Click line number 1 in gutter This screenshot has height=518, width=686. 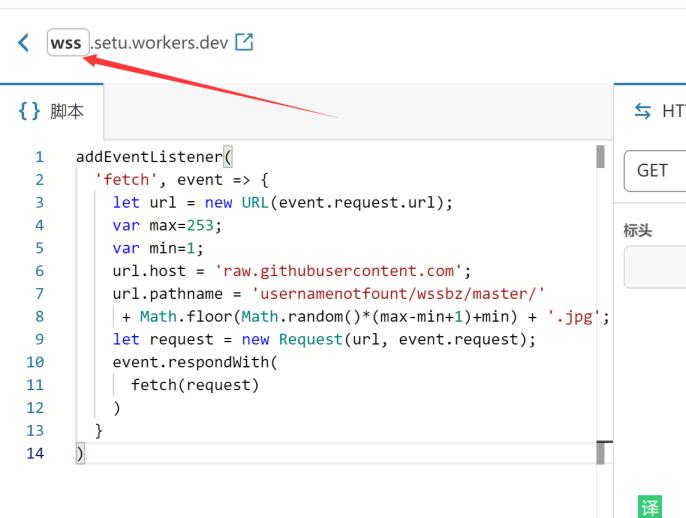pos(39,157)
